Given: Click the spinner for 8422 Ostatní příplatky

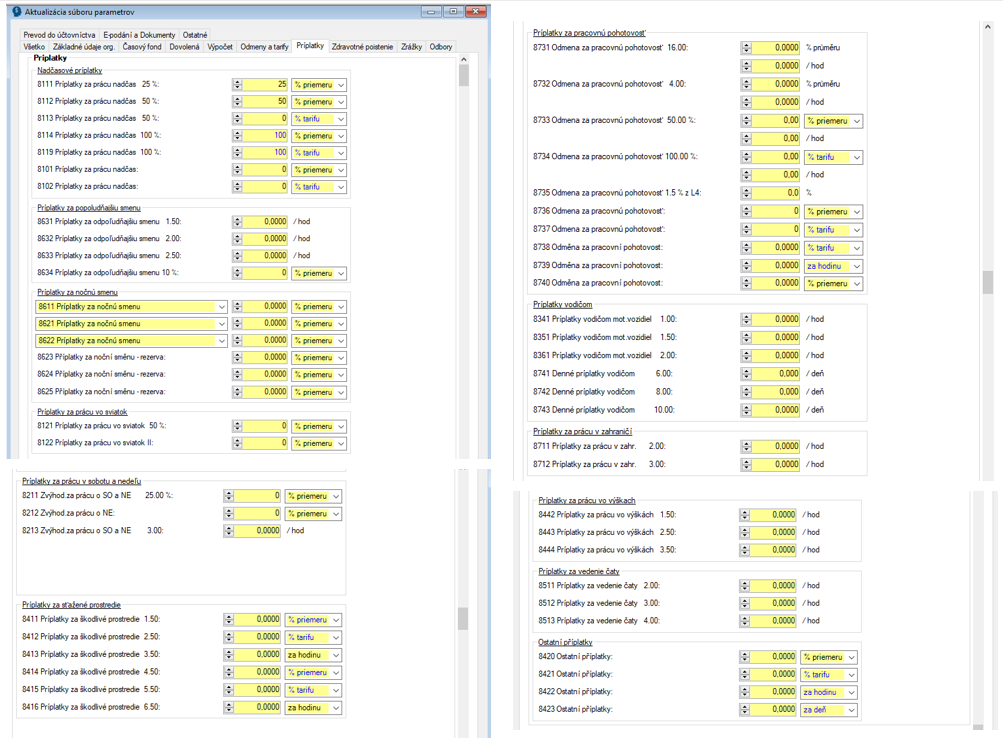Looking at the screenshot, I should [745, 692].
